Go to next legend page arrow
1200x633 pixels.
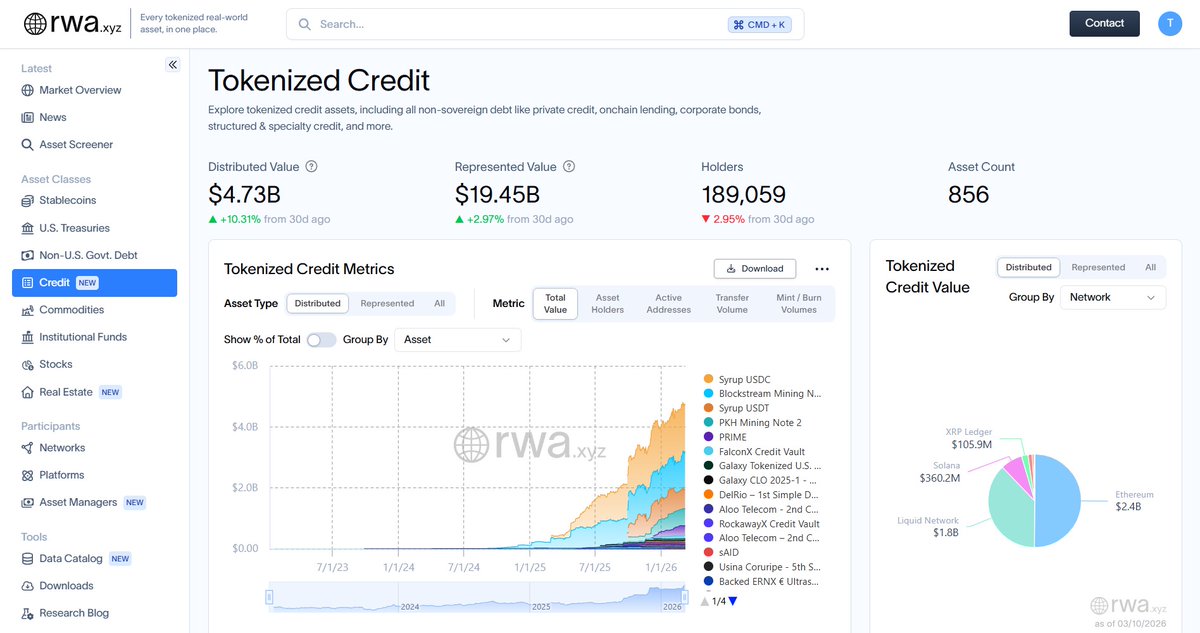pos(733,601)
